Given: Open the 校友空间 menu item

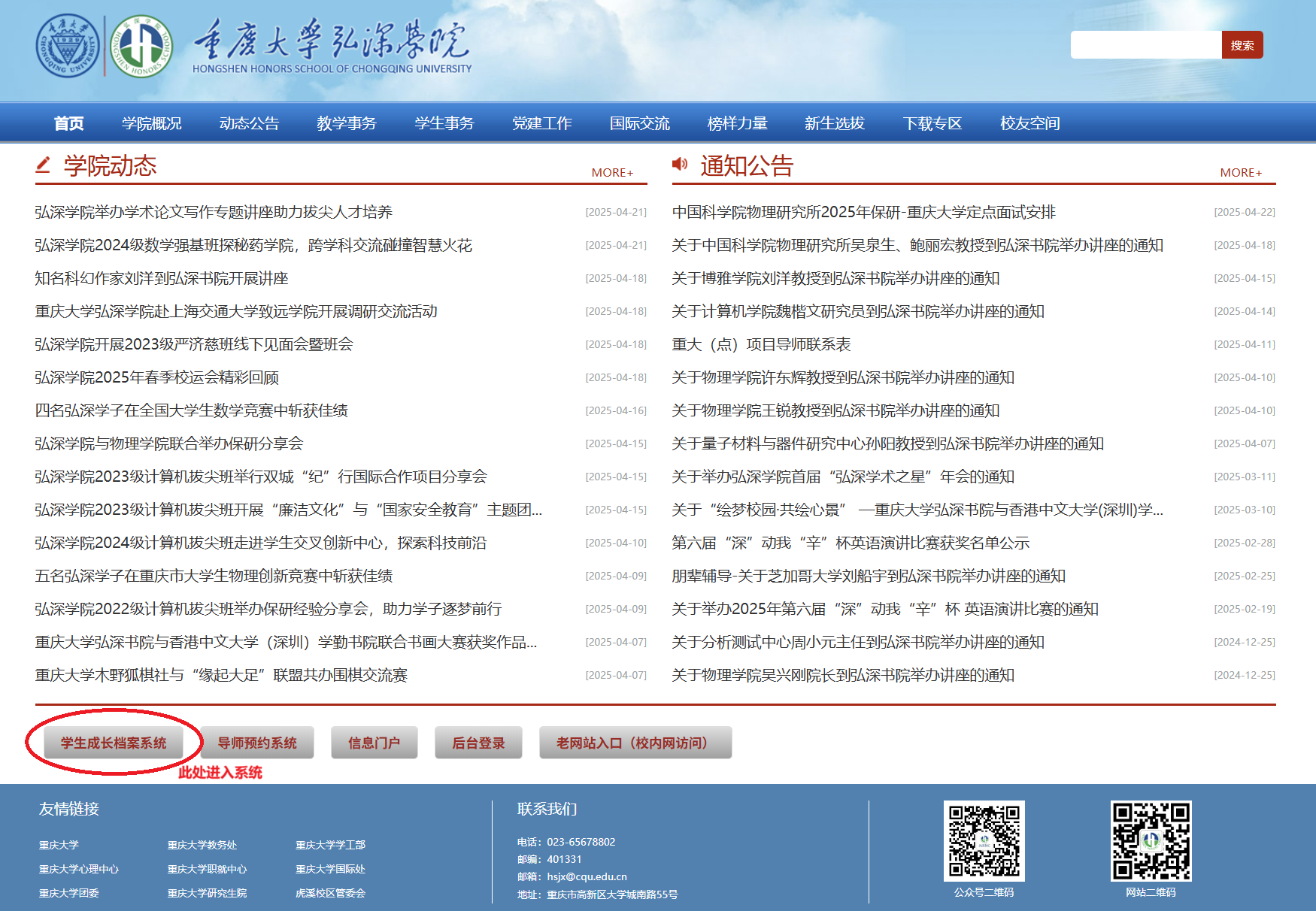Looking at the screenshot, I should 1030,123.
